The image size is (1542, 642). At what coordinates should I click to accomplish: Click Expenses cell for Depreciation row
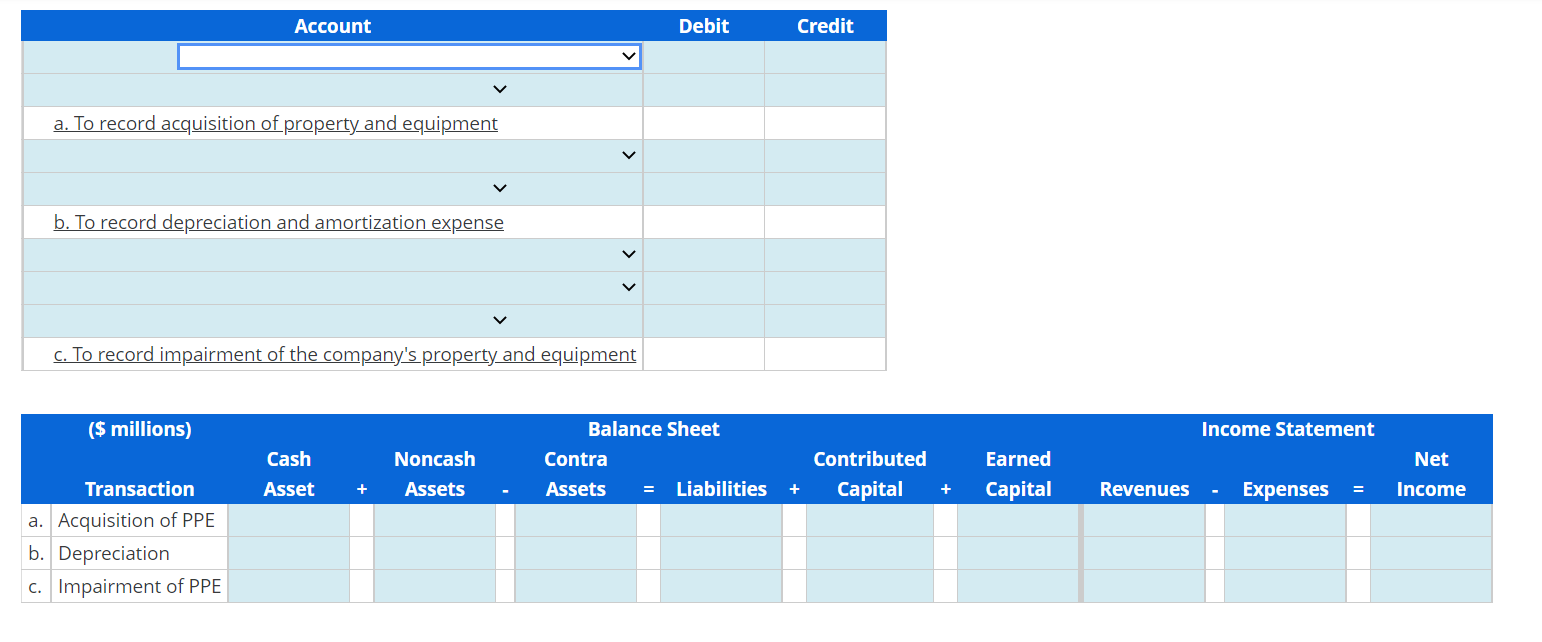click(x=1285, y=553)
